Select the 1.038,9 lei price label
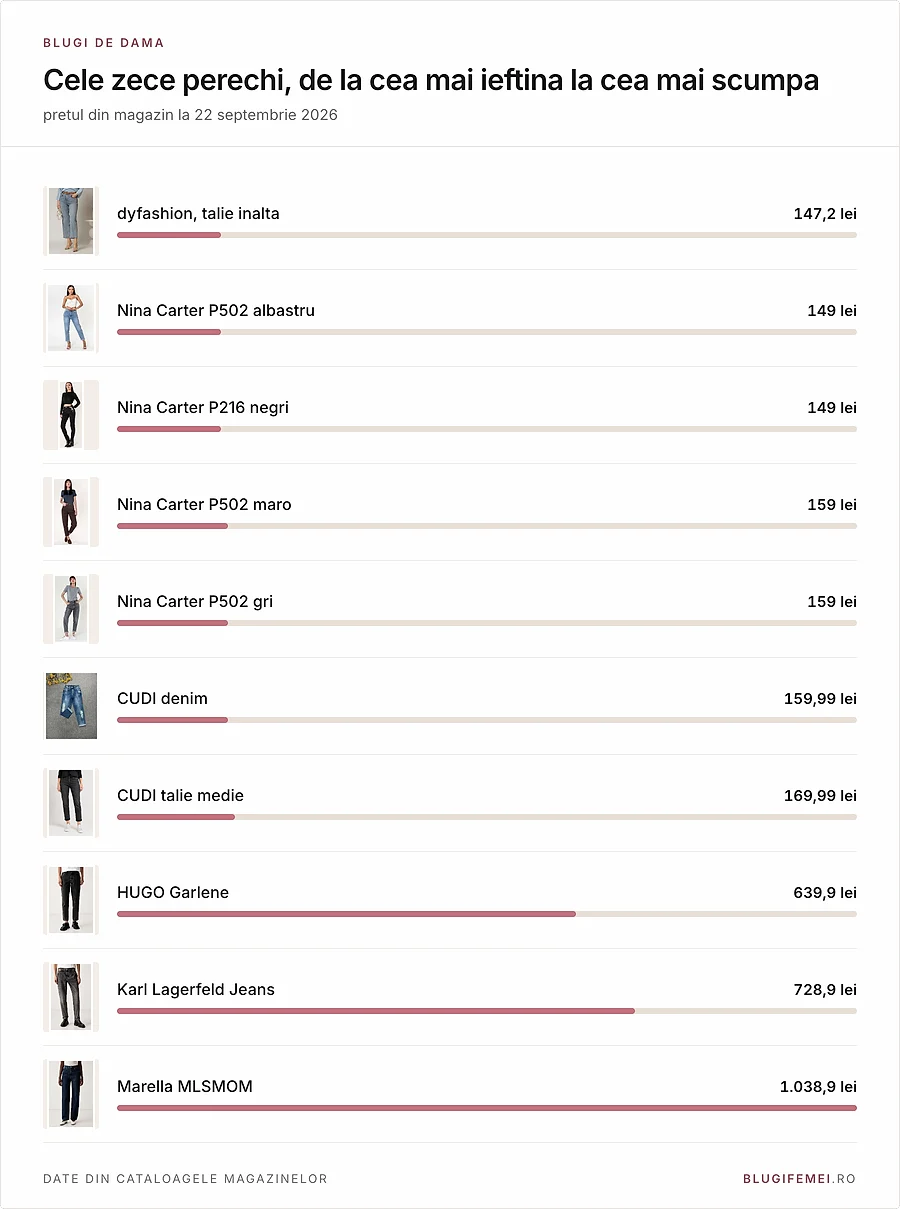Screen dimensions: 900x1209 click(x=818, y=1086)
